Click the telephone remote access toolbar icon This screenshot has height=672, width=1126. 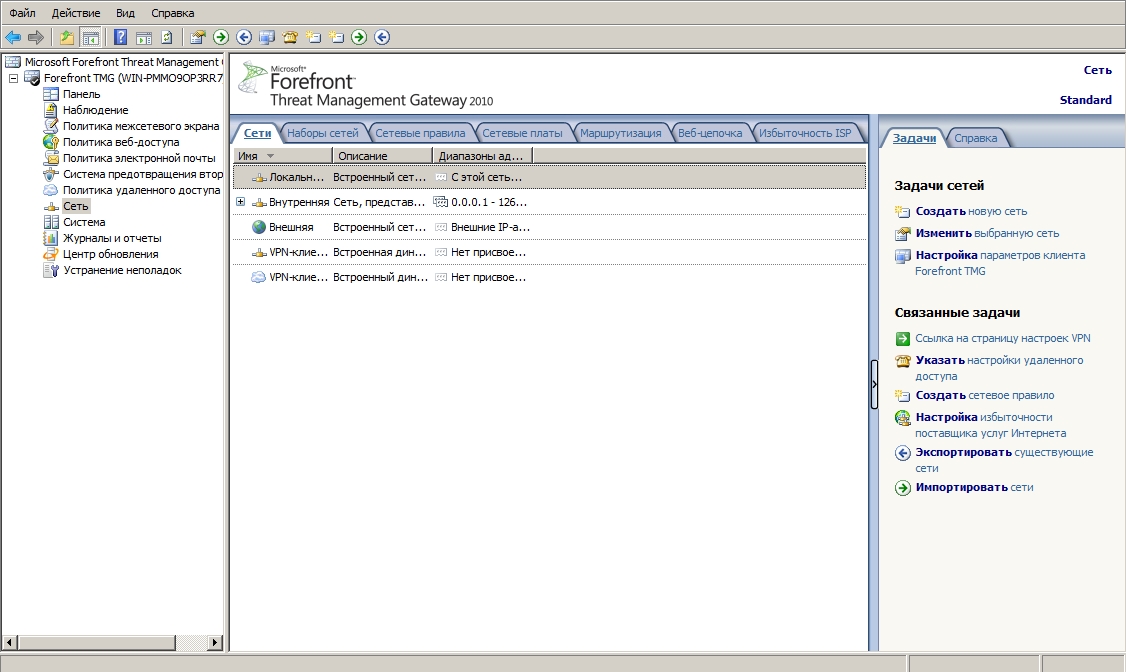pos(290,37)
